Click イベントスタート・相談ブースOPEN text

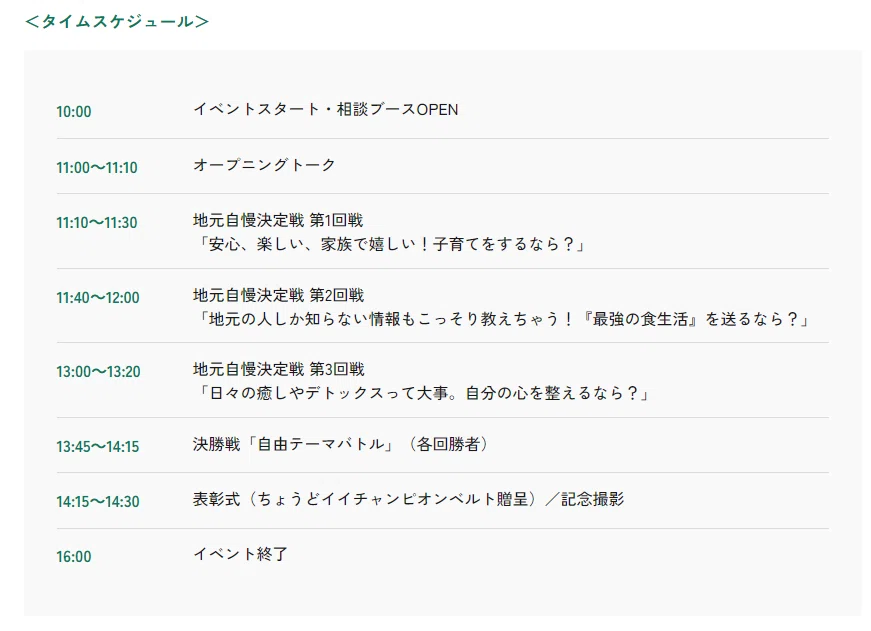(x=326, y=109)
